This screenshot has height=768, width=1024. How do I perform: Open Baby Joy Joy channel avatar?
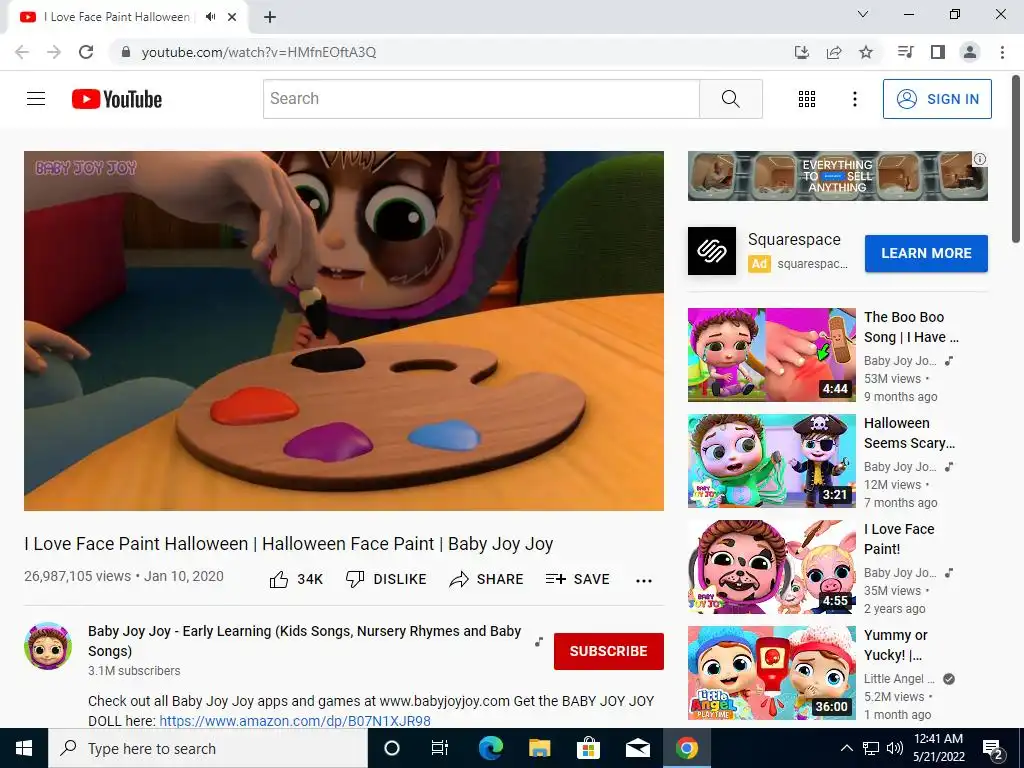pyautogui.click(x=48, y=646)
